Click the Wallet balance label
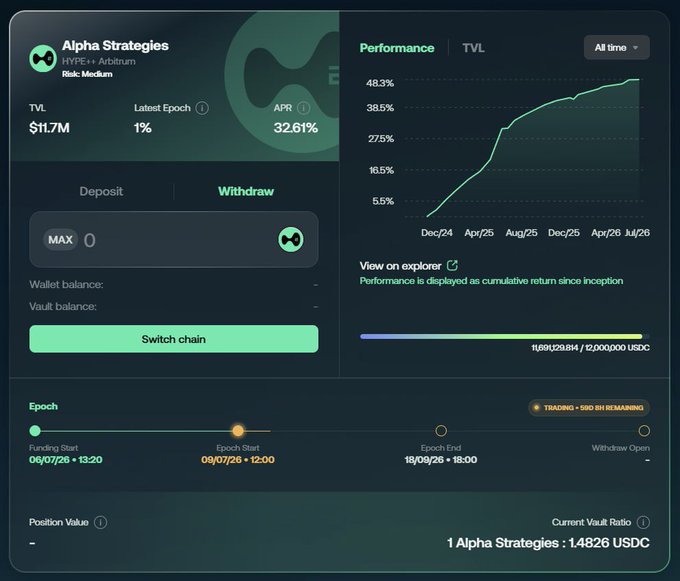 [x=66, y=284]
